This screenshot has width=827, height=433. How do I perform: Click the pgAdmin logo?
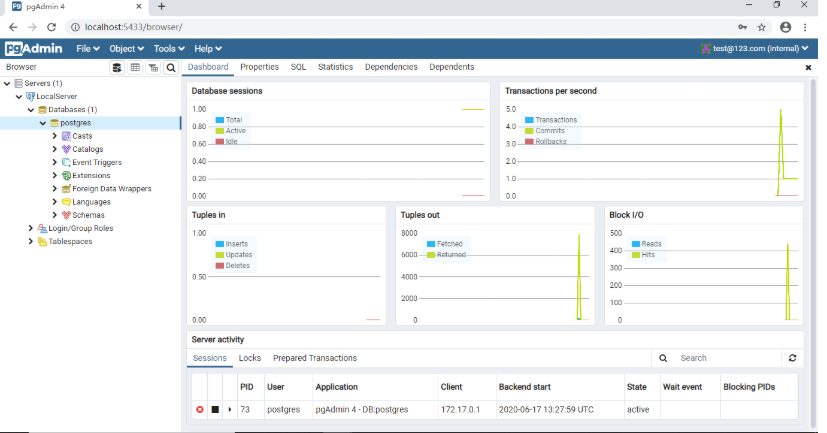[x=34, y=49]
